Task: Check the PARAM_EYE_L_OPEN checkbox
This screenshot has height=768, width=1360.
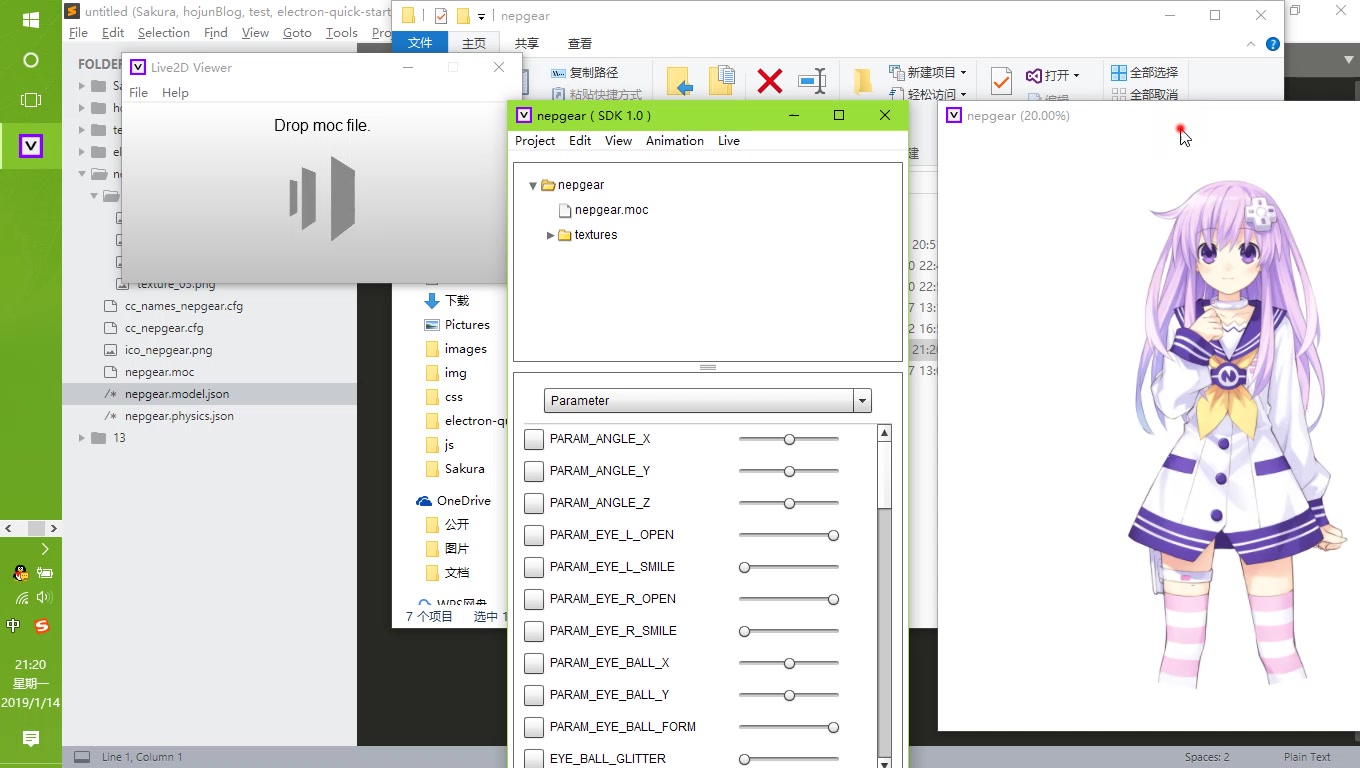Action: tap(534, 535)
